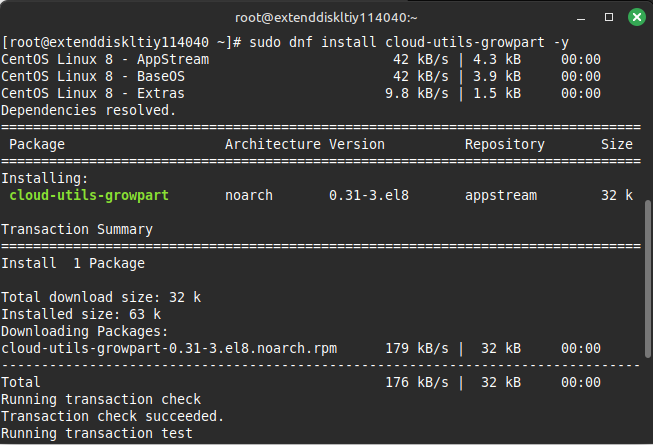The image size is (653, 445).
Task: Click the 'Package' column header
Action: click(37, 144)
